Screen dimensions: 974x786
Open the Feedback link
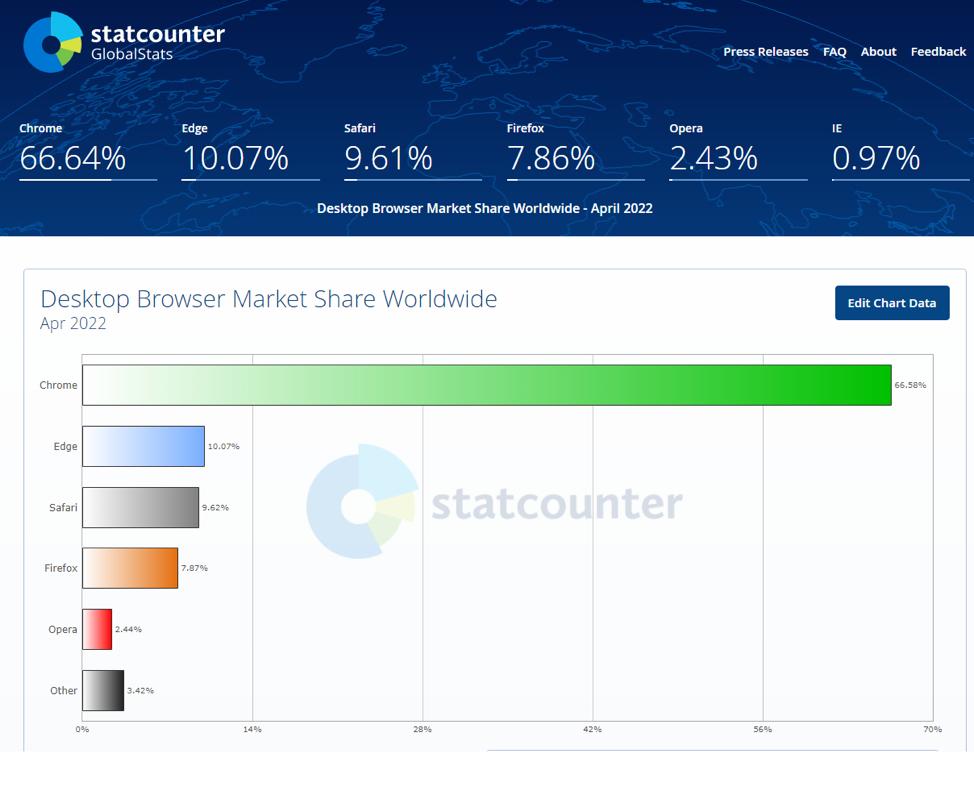[938, 52]
